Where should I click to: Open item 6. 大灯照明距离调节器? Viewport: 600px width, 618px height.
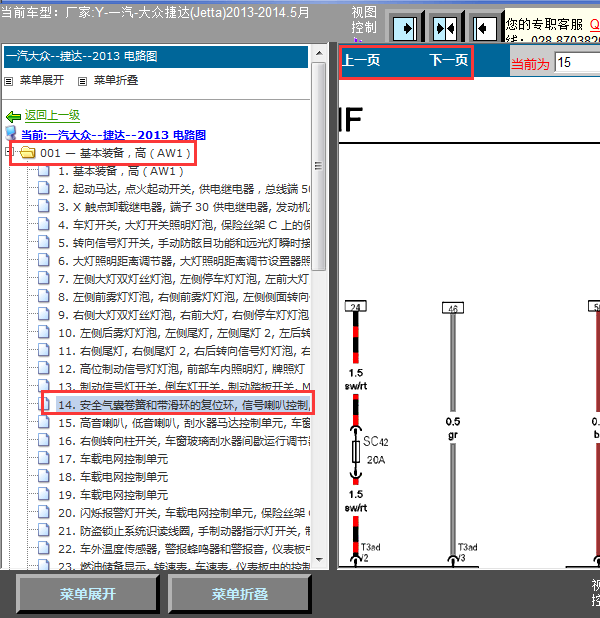184,261
